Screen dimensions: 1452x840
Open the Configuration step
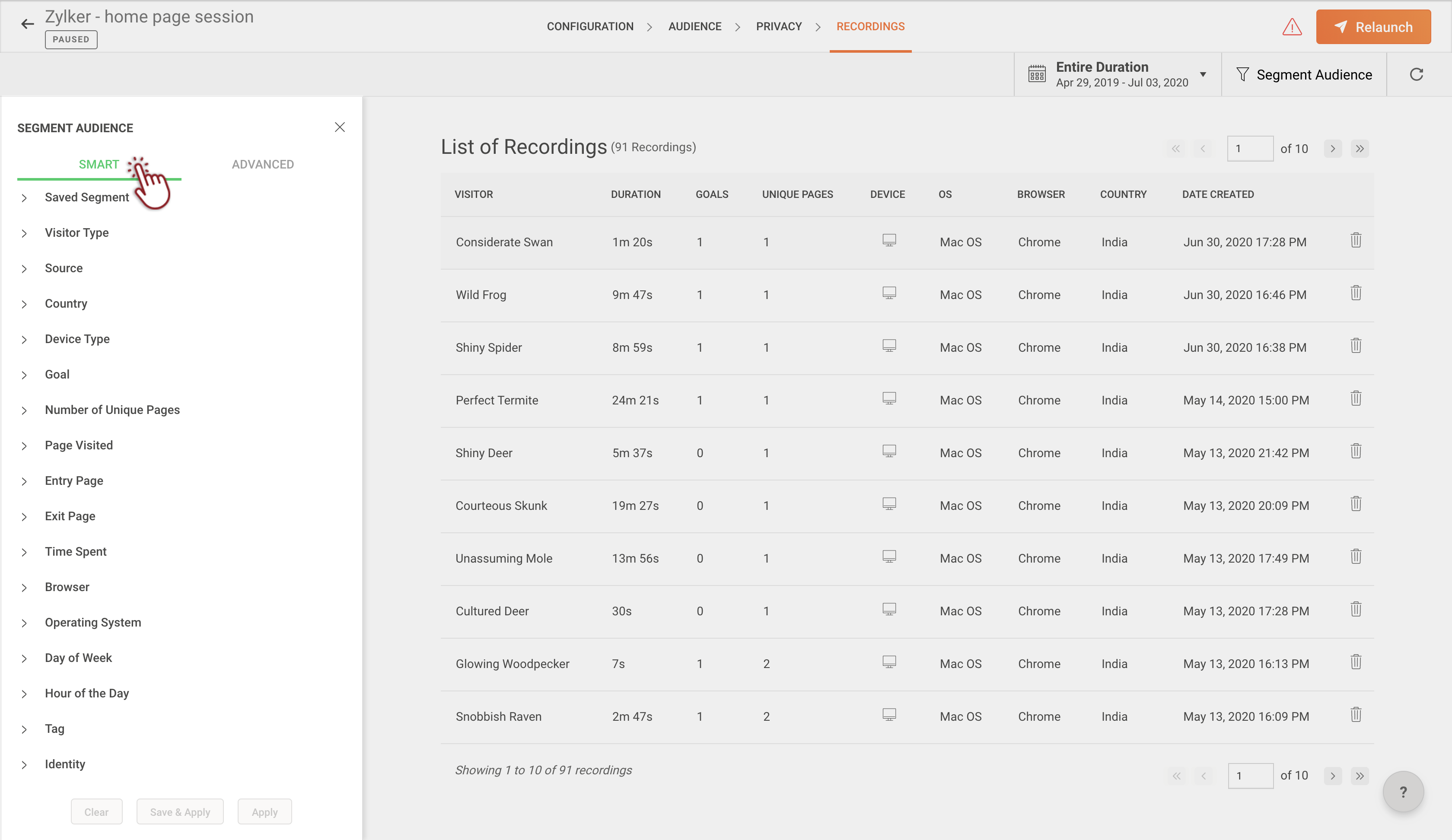pos(589,26)
